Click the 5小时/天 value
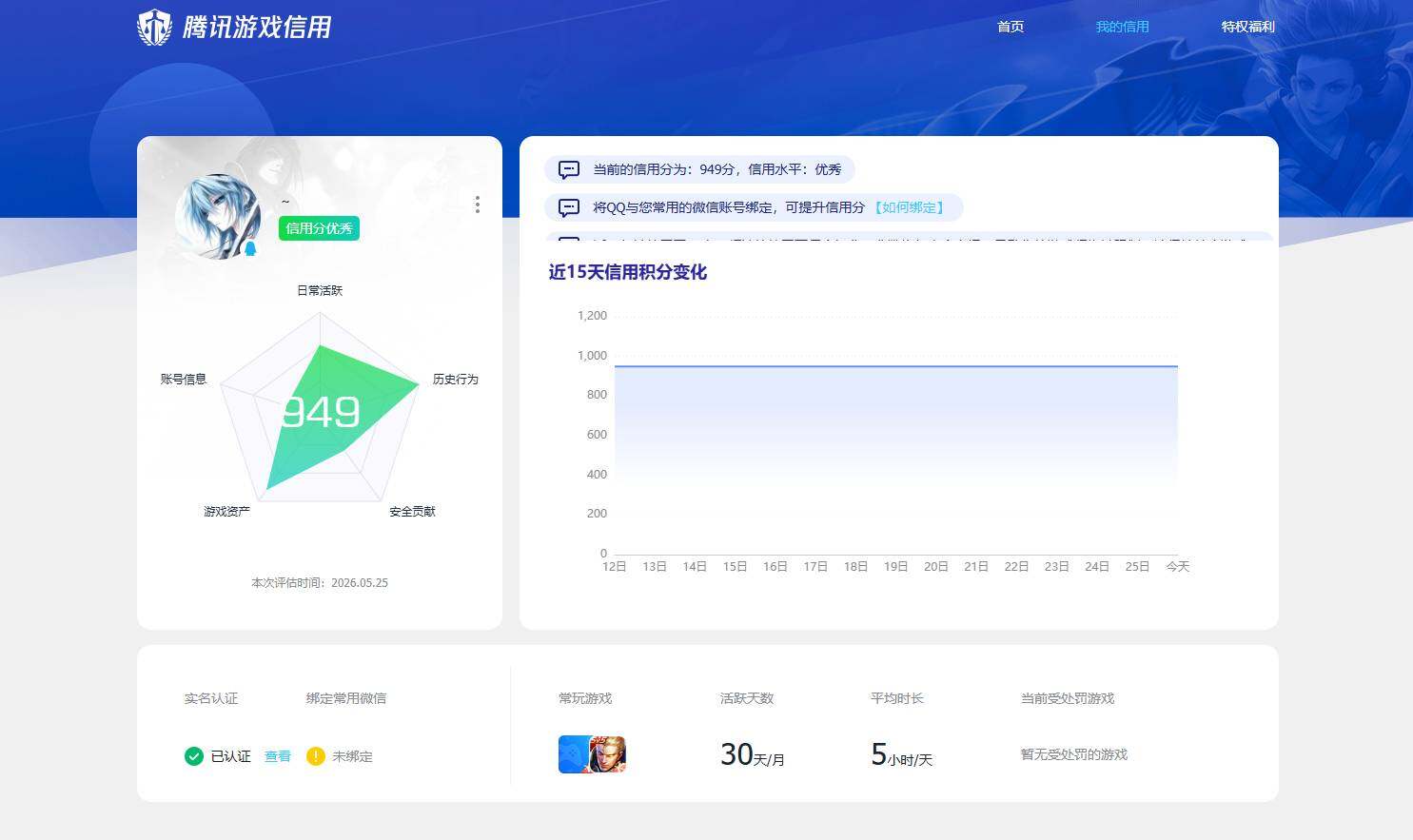Image resolution: width=1413 pixels, height=840 pixels. coord(901,754)
